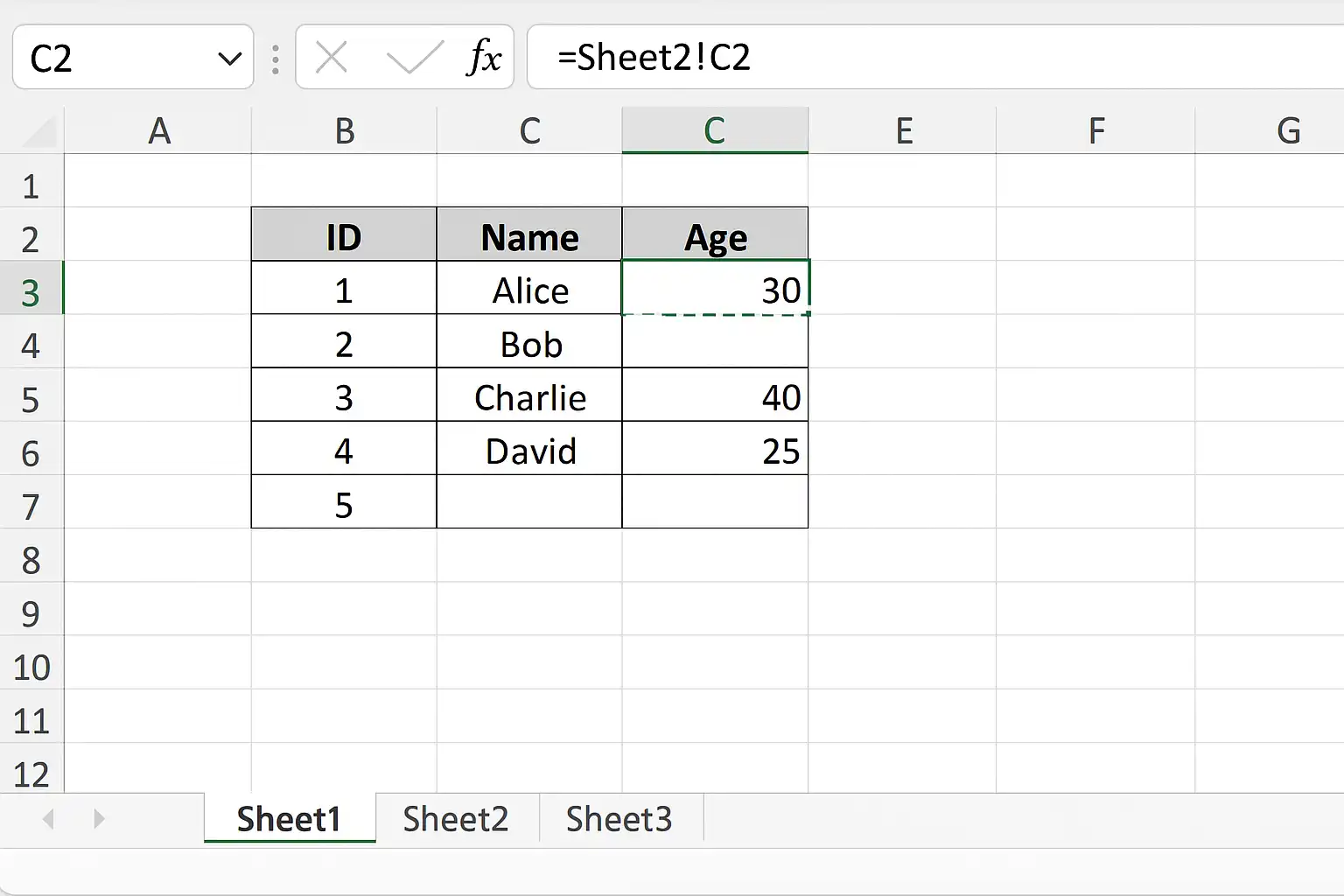Click the next sheet navigation arrow
Screen dimensions: 1344x896
pyautogui.click(x=99, y=819)
